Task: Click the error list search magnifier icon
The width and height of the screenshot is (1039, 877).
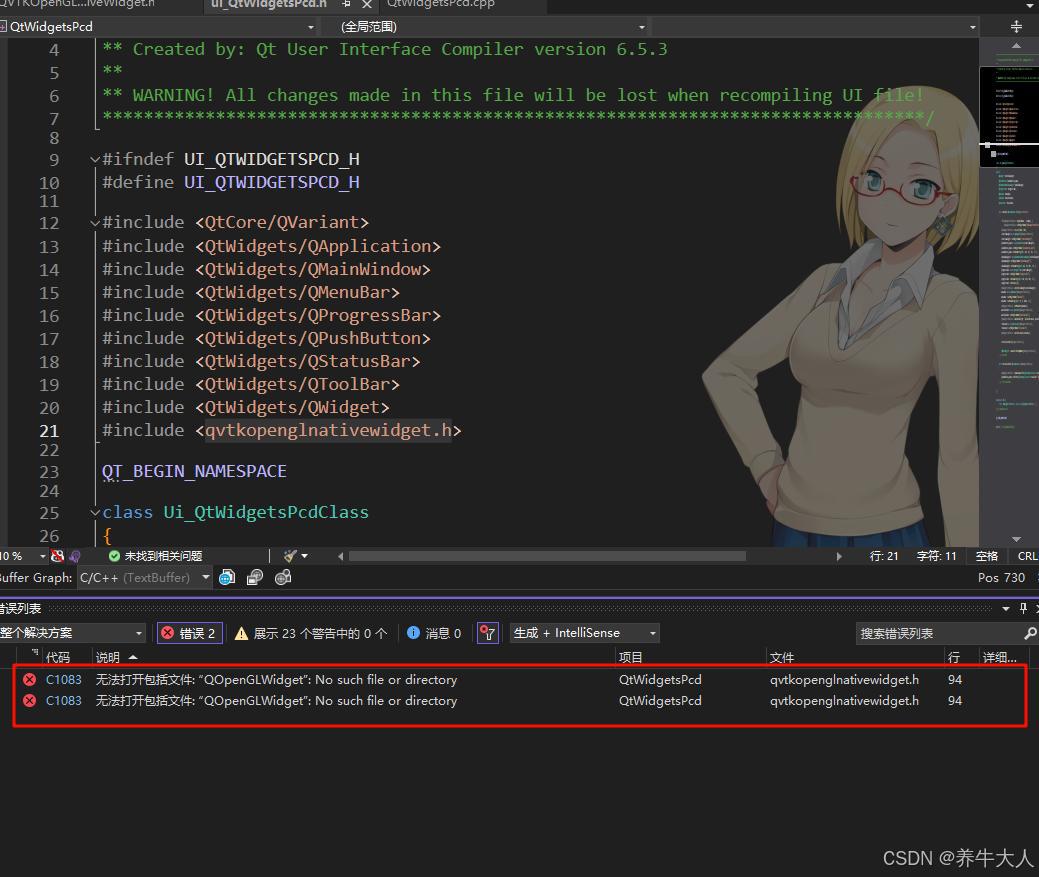Action: (1030, 634)
